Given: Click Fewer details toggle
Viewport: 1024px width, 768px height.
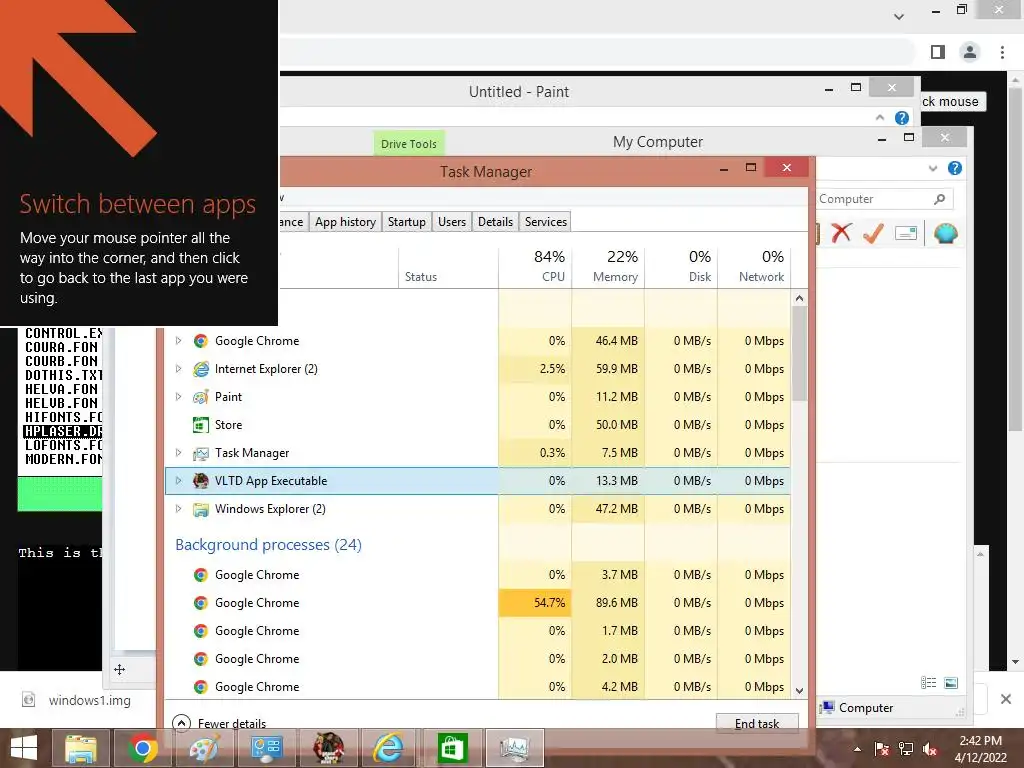Looking at the screenshot, I should [219, 723].
